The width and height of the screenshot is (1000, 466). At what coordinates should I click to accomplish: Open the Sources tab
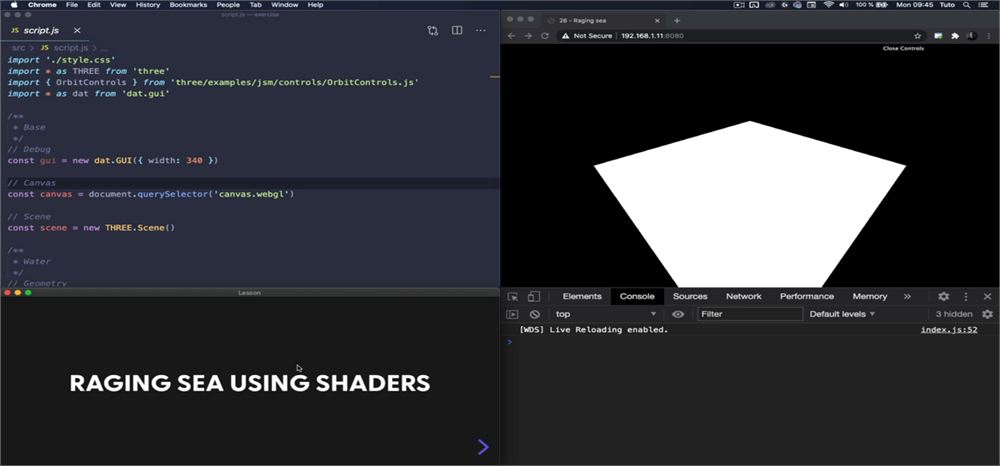coord(690,296)
